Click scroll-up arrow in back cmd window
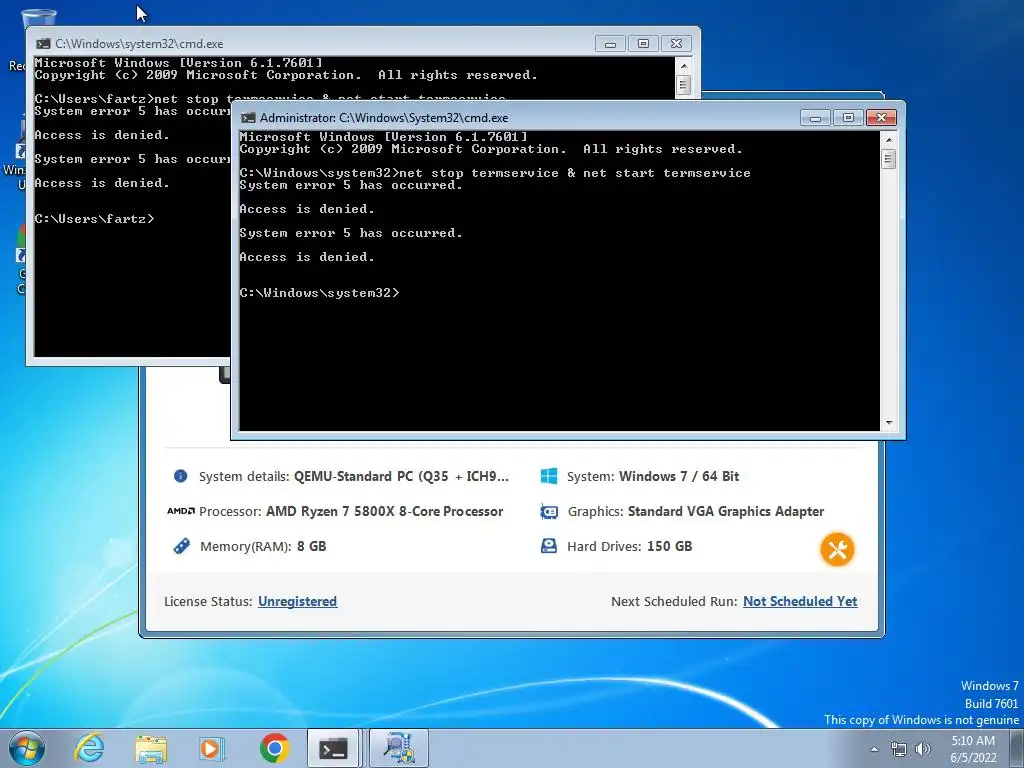 coord(683,65)
